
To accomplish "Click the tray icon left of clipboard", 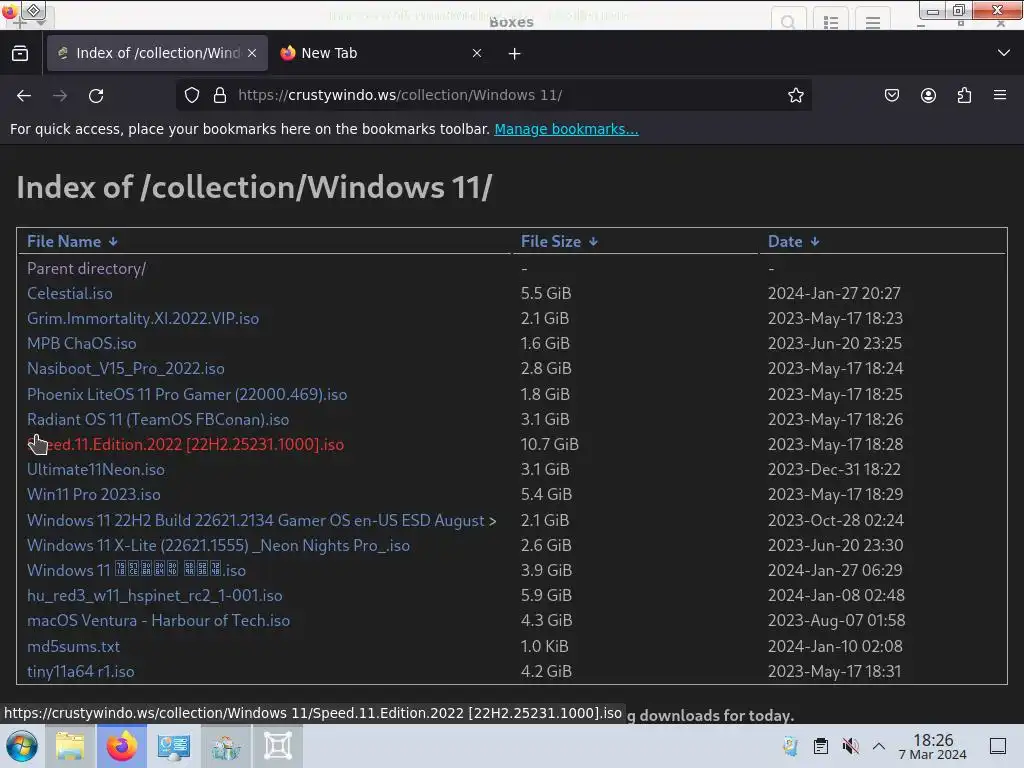I will (791, 746).
